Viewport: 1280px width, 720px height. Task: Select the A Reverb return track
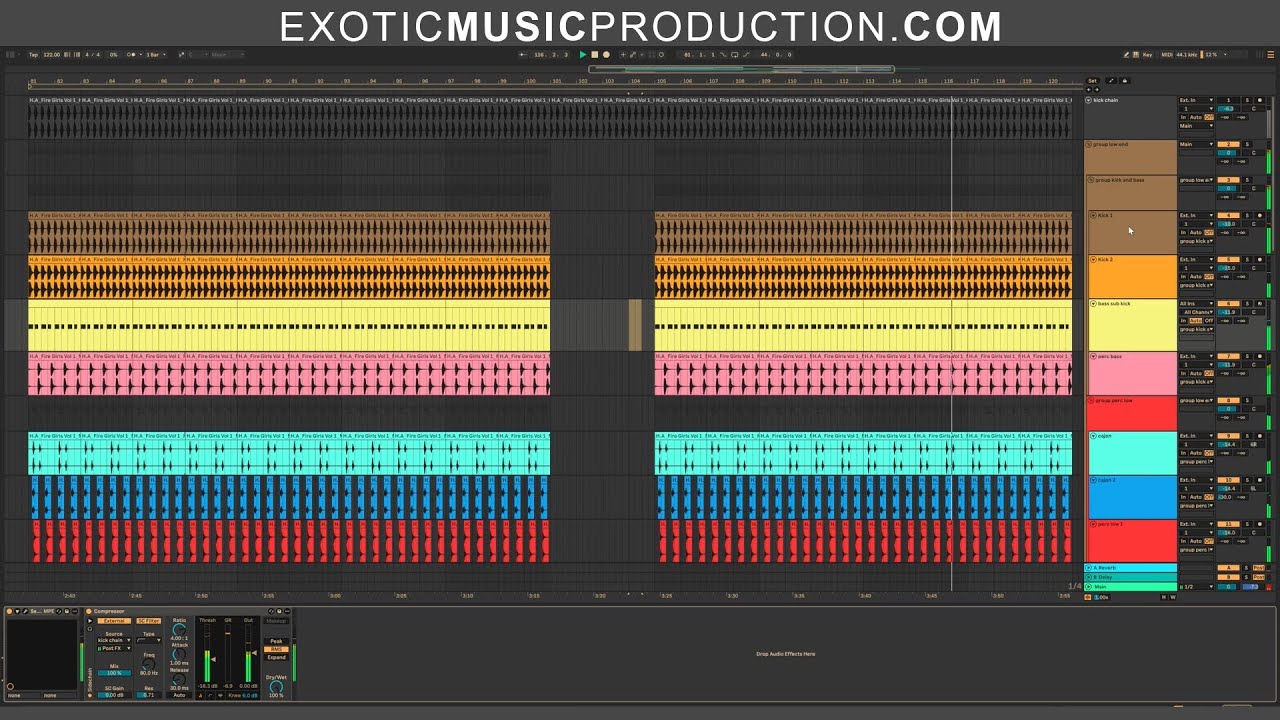point(1131,568)
